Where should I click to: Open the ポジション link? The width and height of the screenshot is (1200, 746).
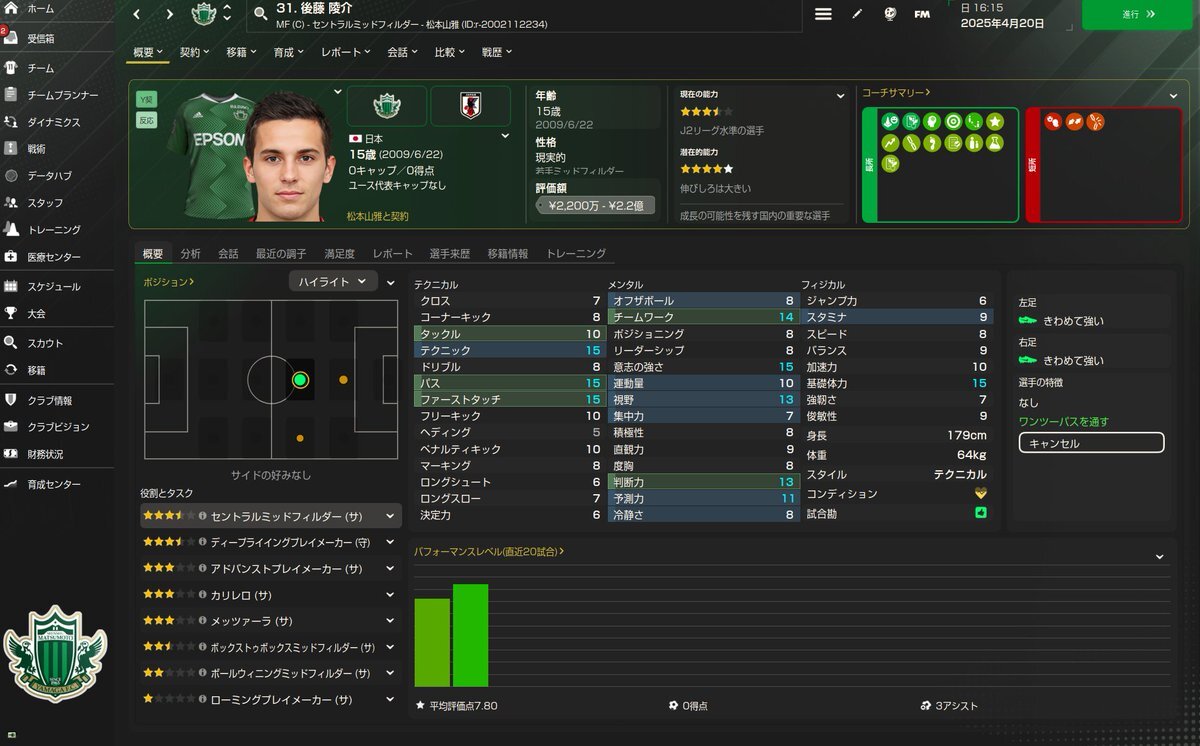[x=169, y=282]
